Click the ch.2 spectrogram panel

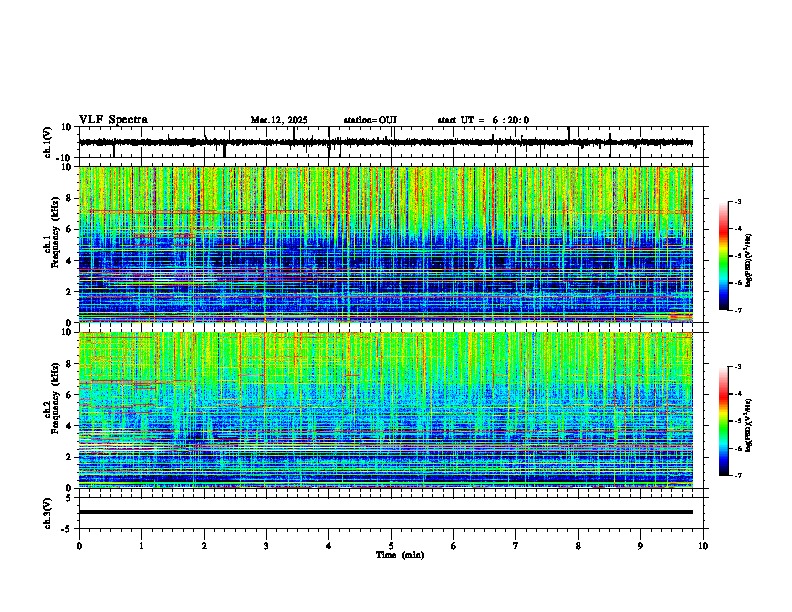[x=386, y=410]
